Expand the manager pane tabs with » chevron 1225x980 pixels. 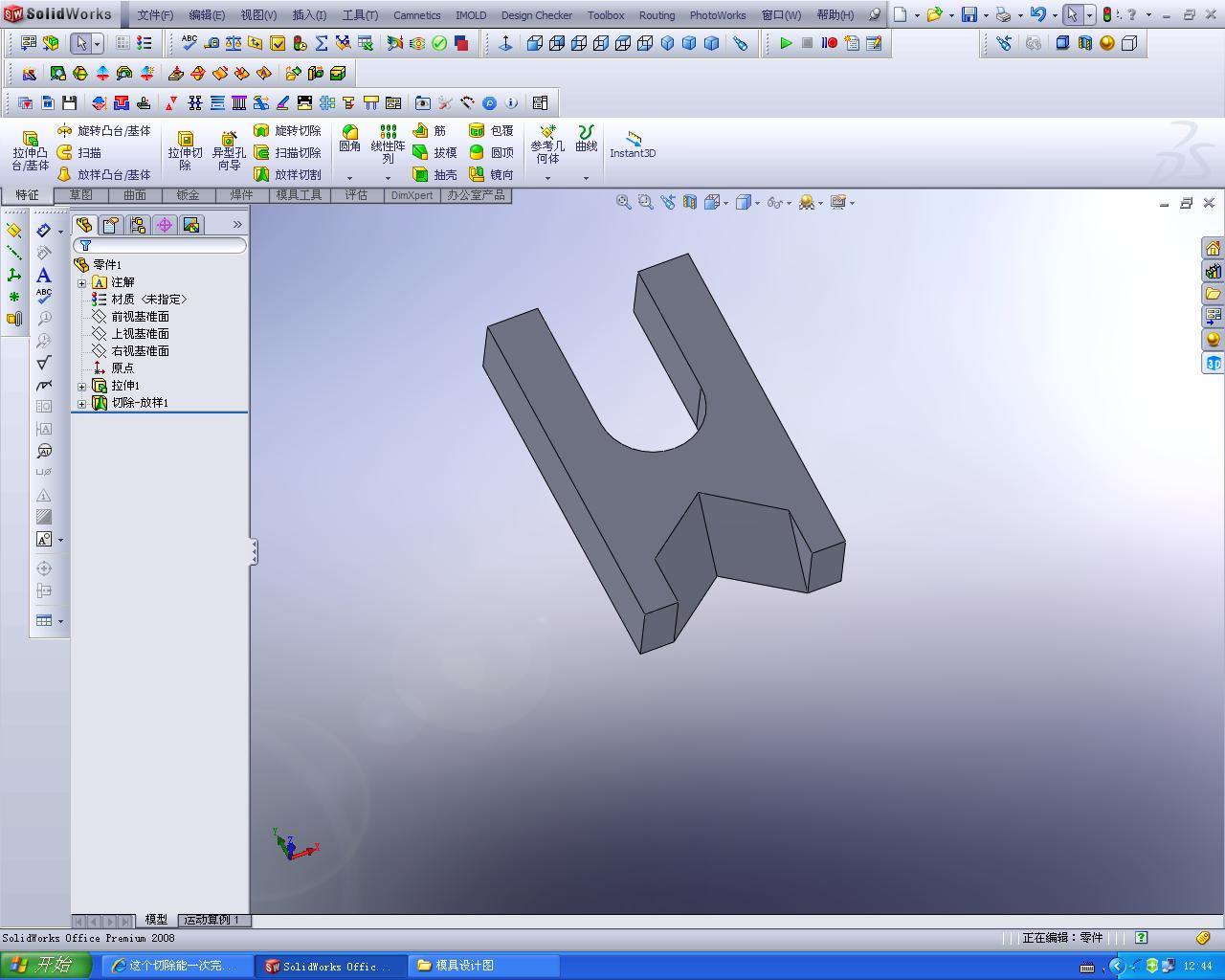[237, 225]
